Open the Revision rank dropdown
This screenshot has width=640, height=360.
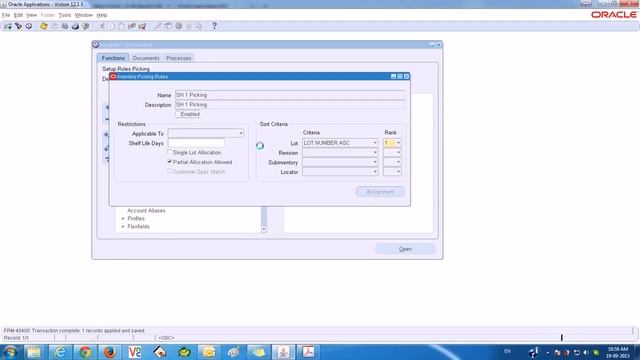[x=398, y=153]
